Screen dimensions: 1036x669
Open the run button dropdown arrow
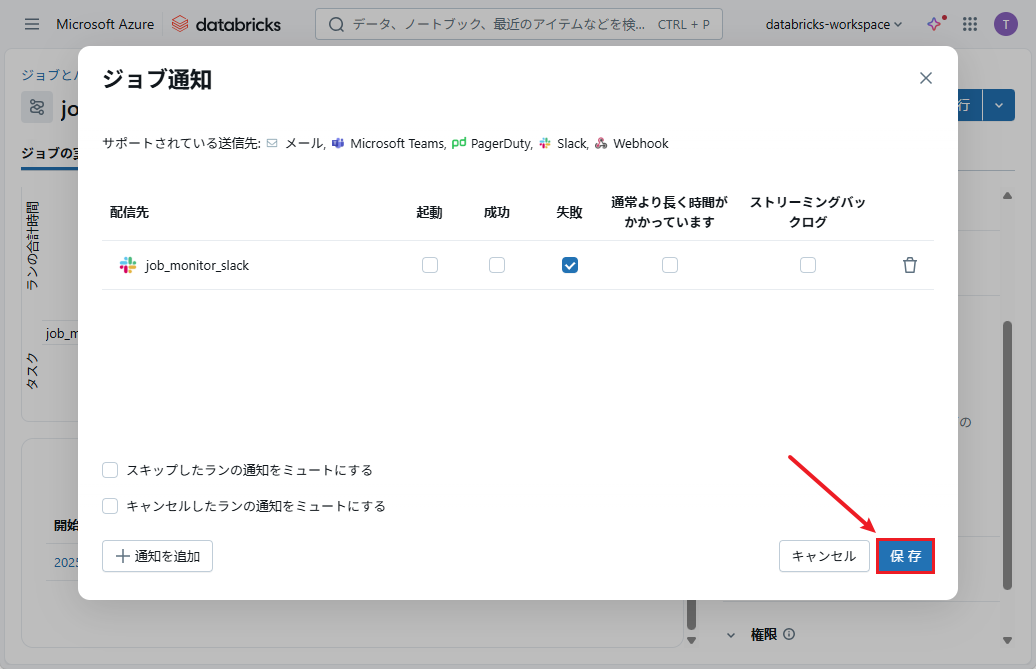click(x=999, y=105)
